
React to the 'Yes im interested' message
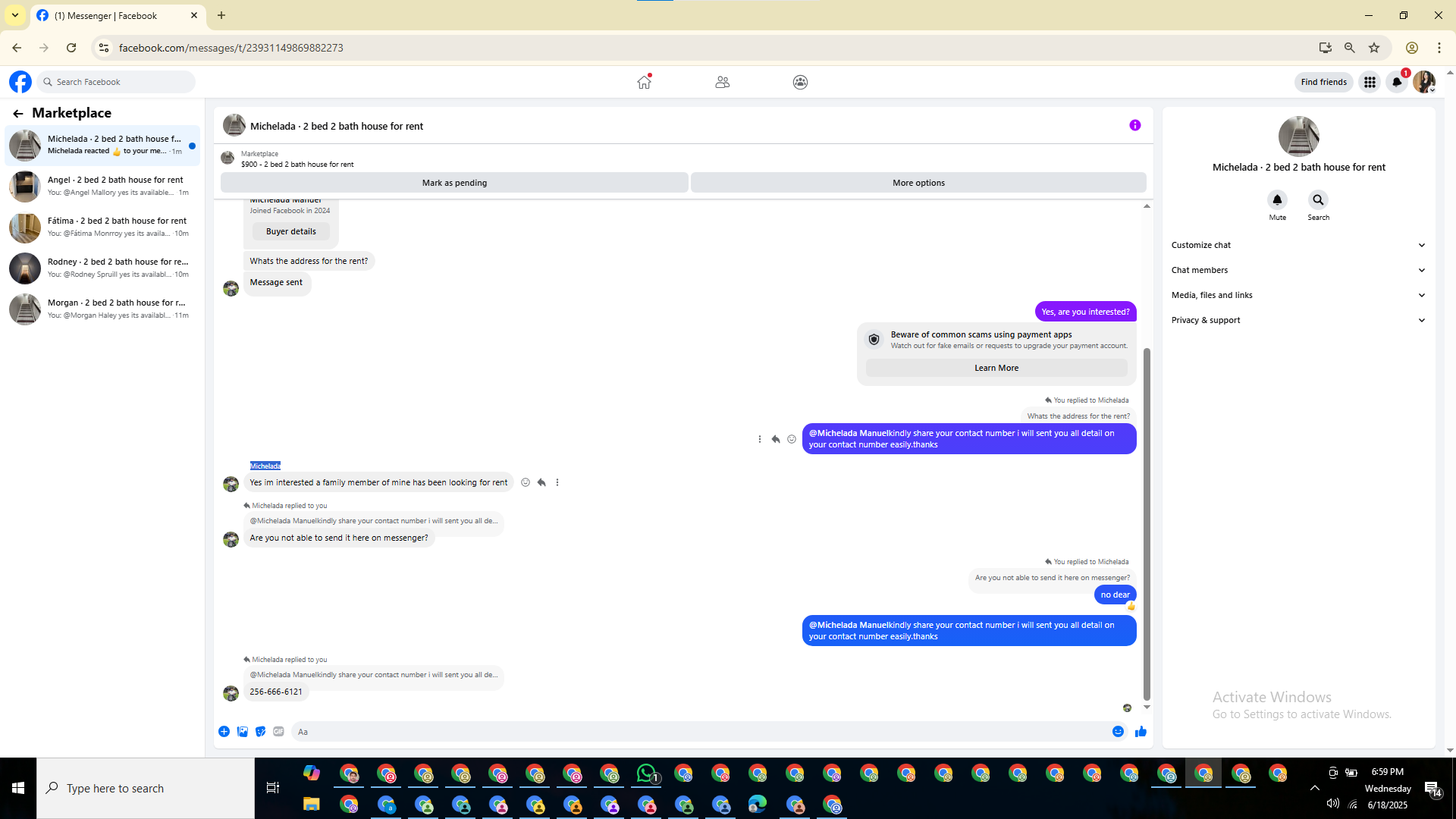[526, 482]
